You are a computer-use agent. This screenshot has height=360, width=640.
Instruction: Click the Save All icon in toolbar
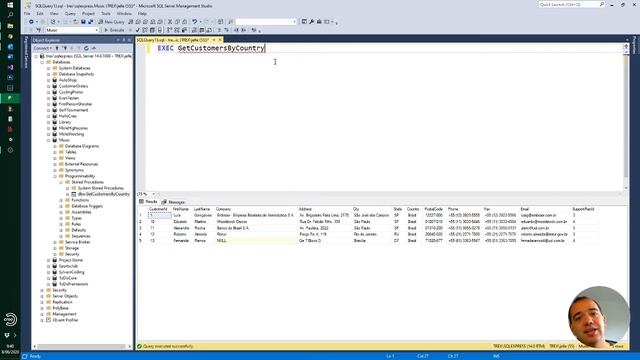tap(91, 22)
